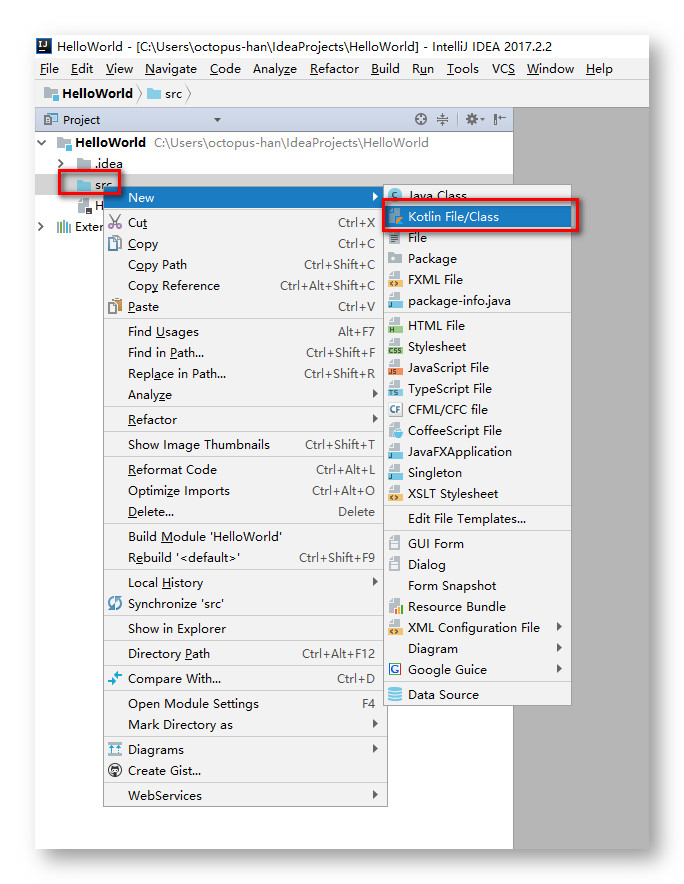684x884 pixels.
Task: Expand the WebServices submenu
Action: 376,794
